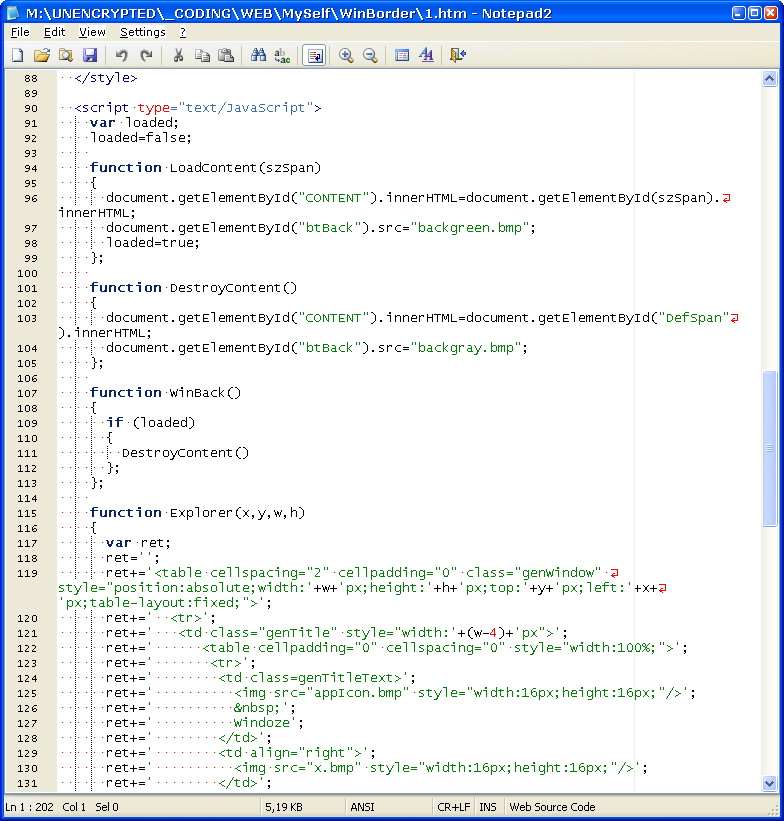This screenshot has height=821, width=784.
Task: Open a file with the folder icon
Action: click(42, 55)
